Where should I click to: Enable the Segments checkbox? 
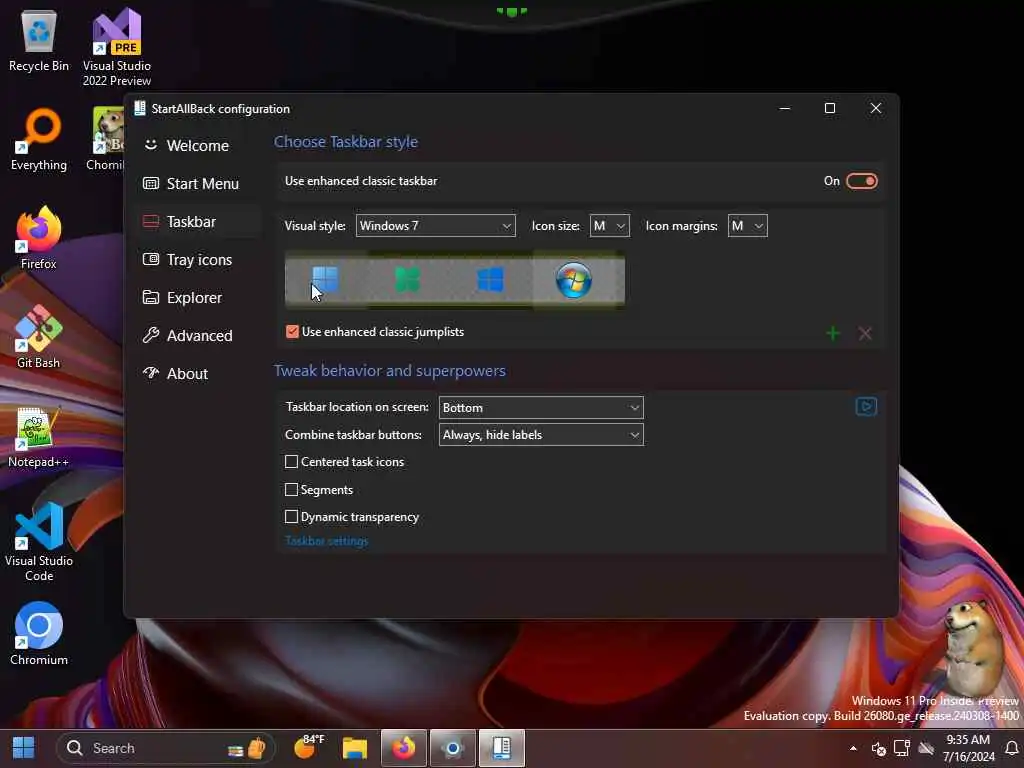pyautogui.click(x=291, y=489)
